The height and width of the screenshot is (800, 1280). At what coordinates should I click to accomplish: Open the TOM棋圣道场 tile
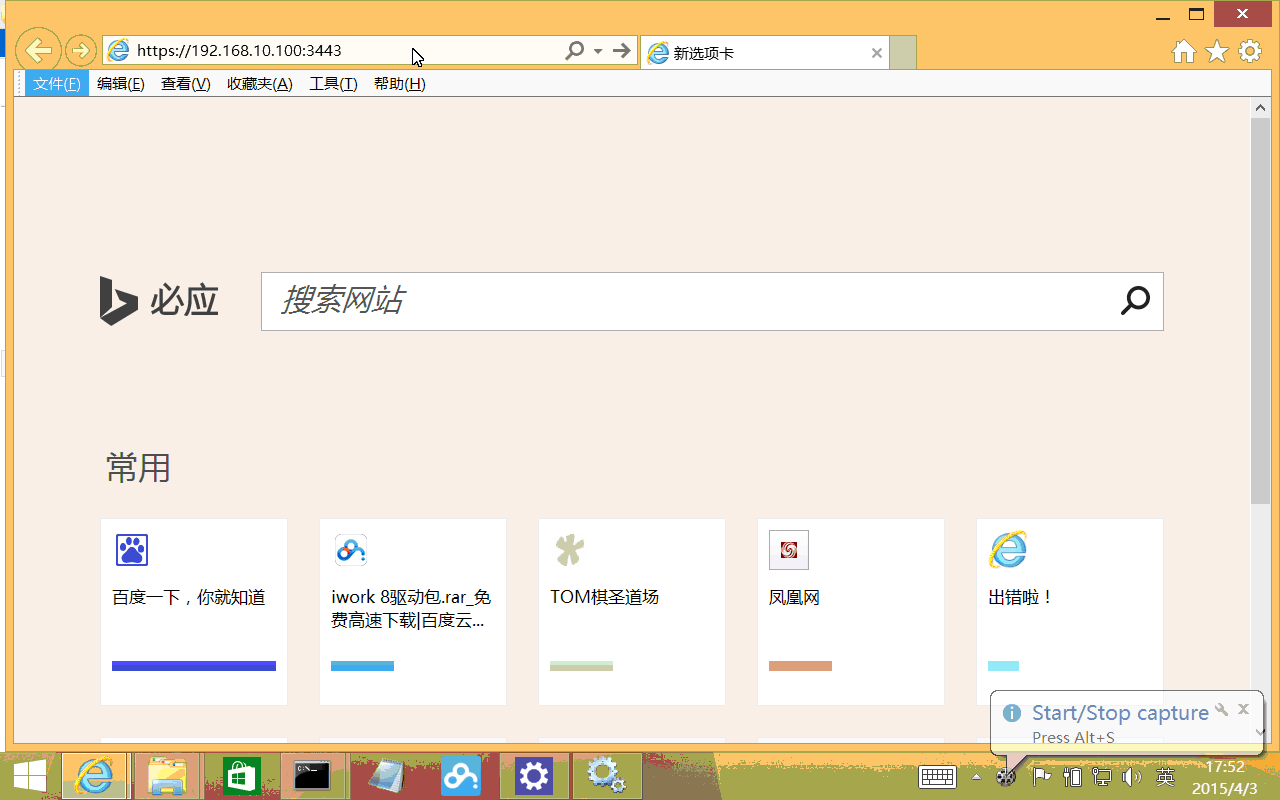[631, 611]
